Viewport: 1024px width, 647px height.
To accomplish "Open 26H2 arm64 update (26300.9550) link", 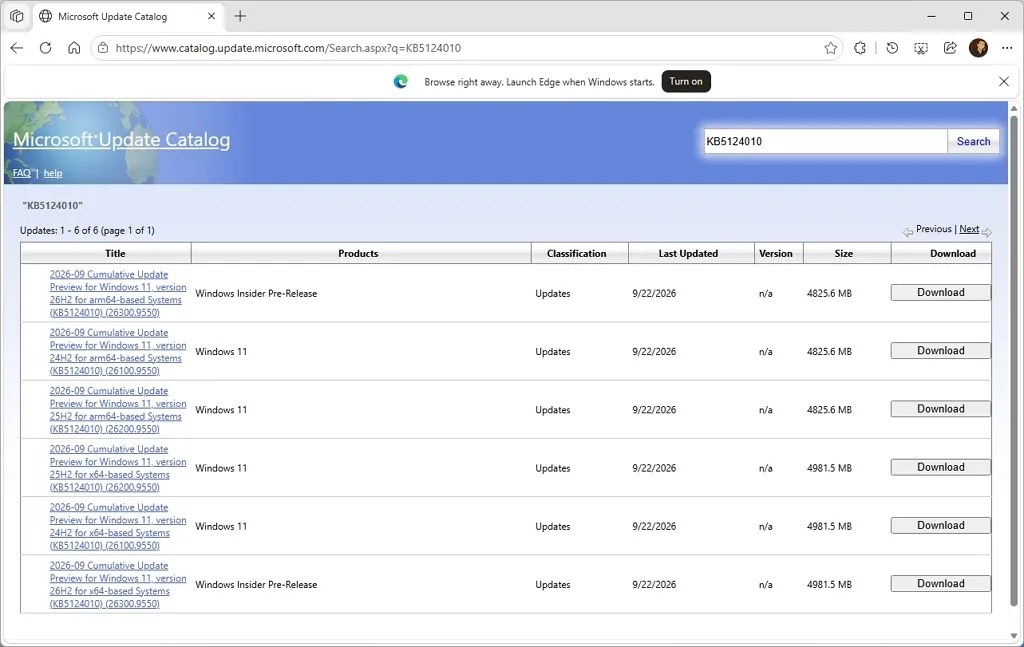I will (118, 293).
